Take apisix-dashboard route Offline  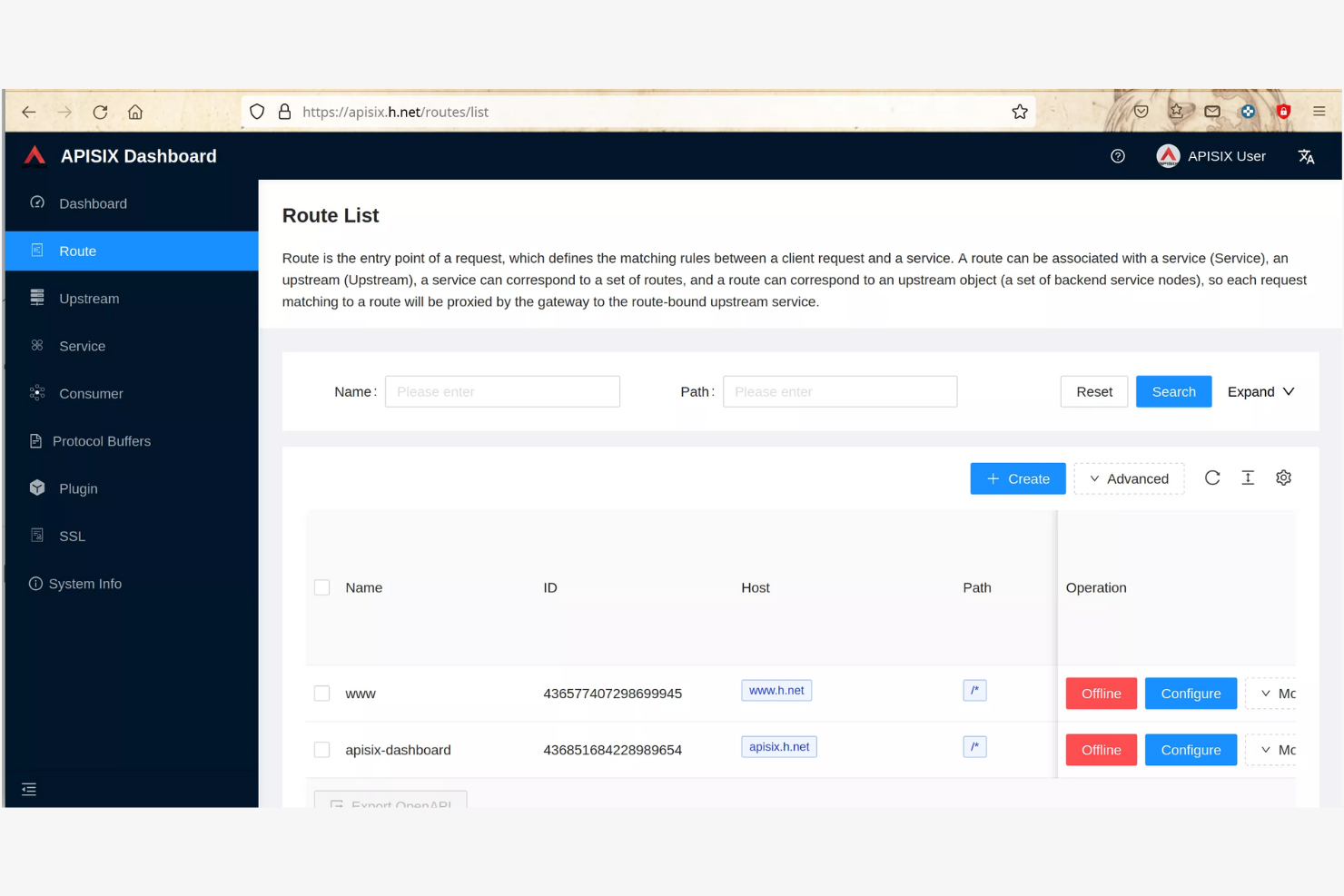pos(1101,750)
